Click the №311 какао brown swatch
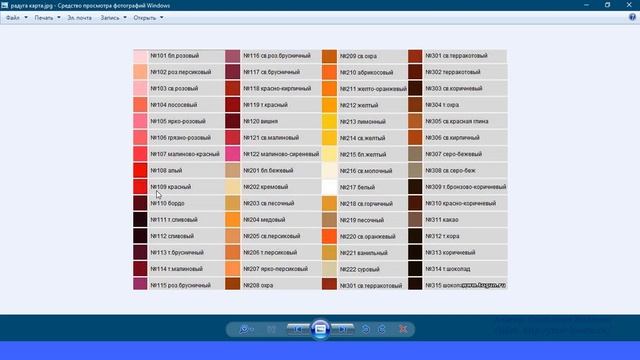This screenshot has height=360, width=640. pyautogui.click(x=415, y=220)
